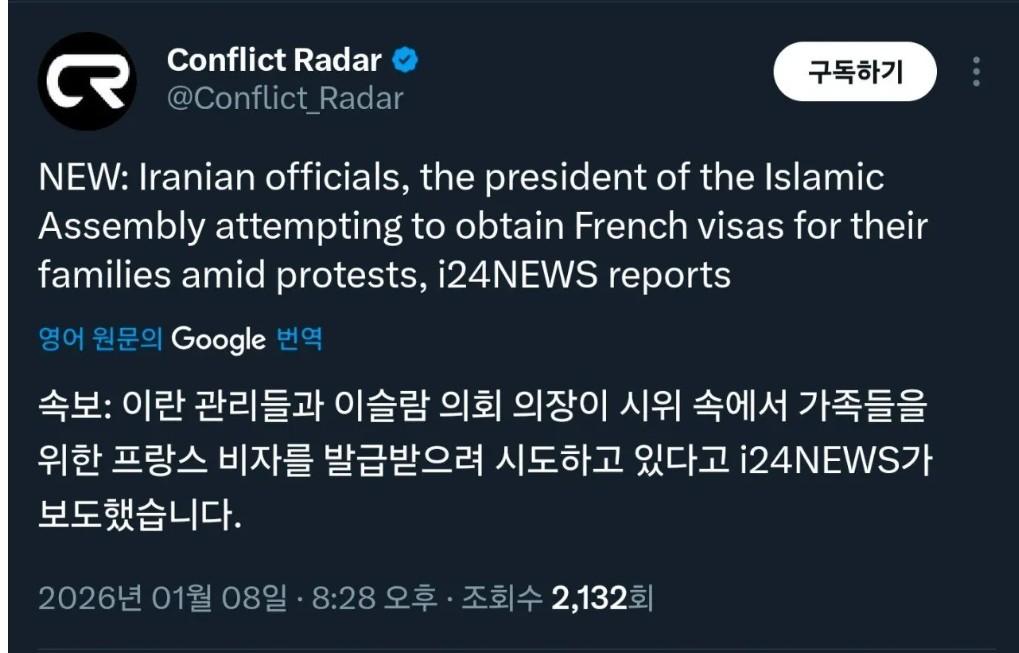The width and height of the screenshot is (1019, 653).
Task: Click the 속보: label in Korean translation
Action: point(76,408)
